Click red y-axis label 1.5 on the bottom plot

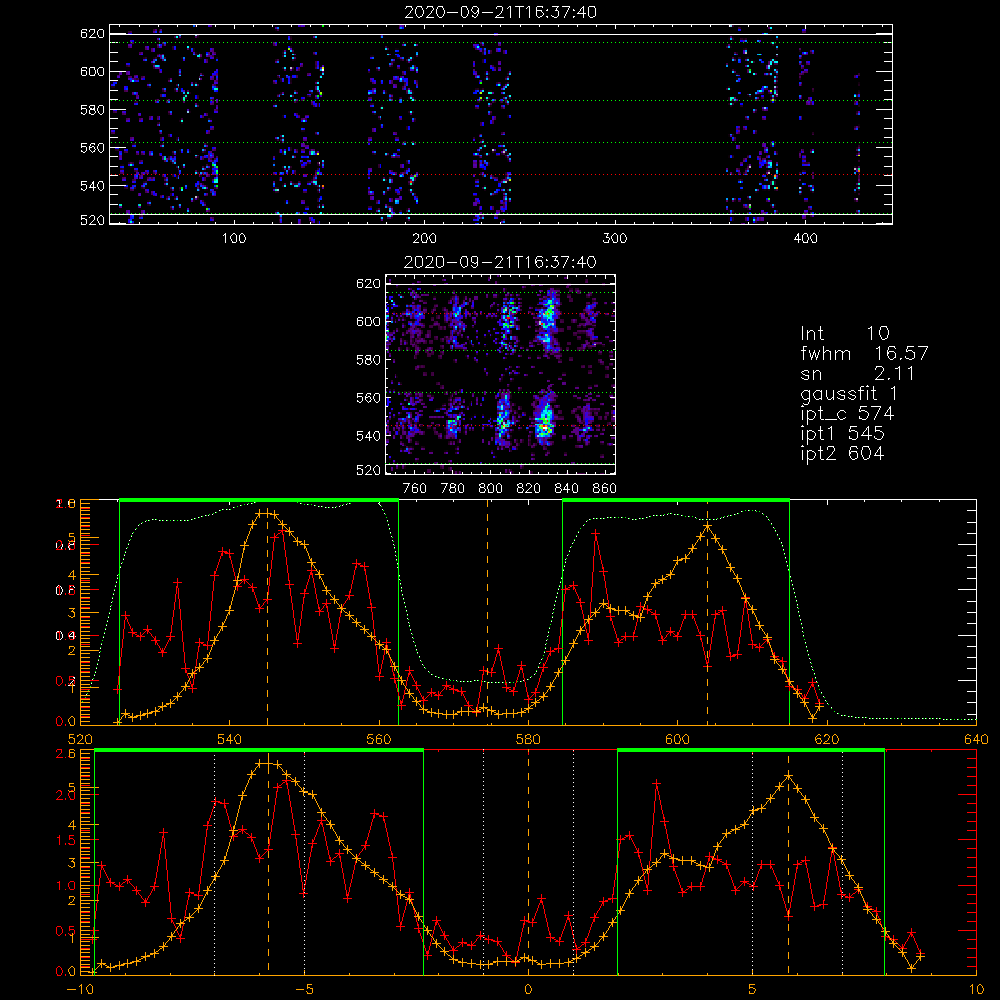tap(66, 841)
